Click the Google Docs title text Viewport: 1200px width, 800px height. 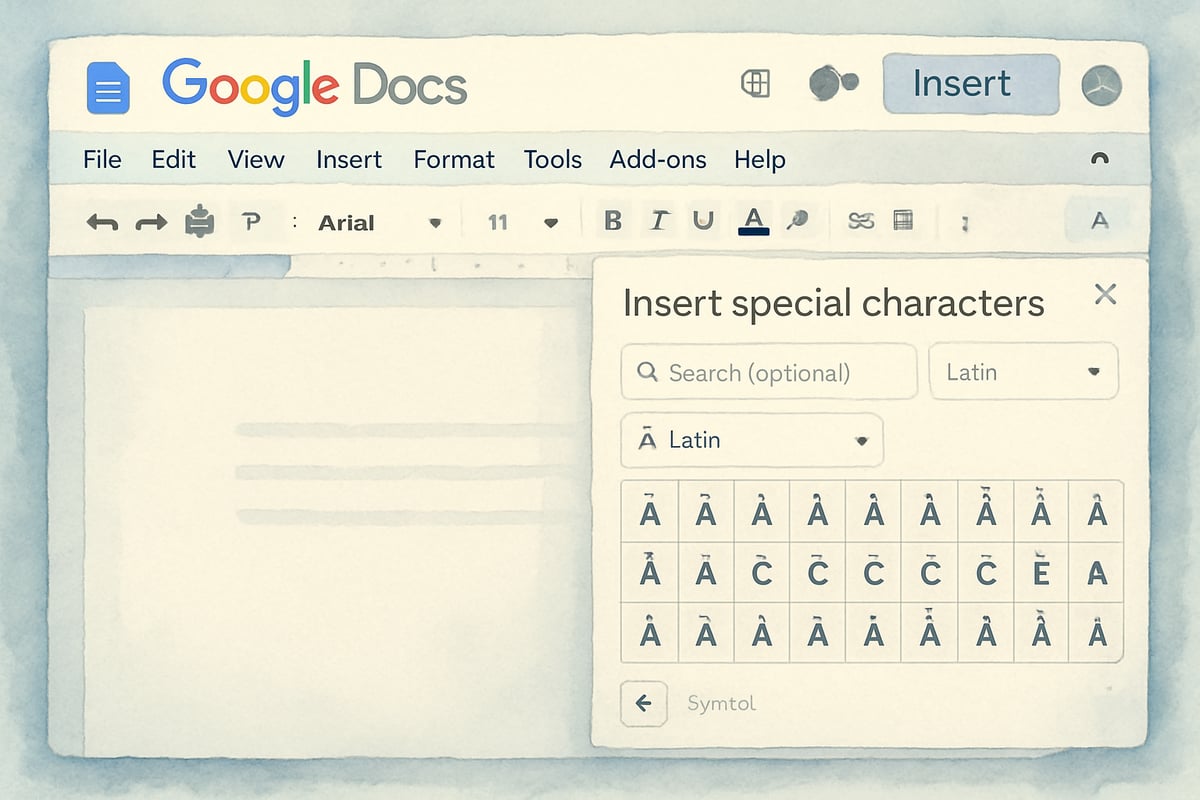(x=315, y=84)
